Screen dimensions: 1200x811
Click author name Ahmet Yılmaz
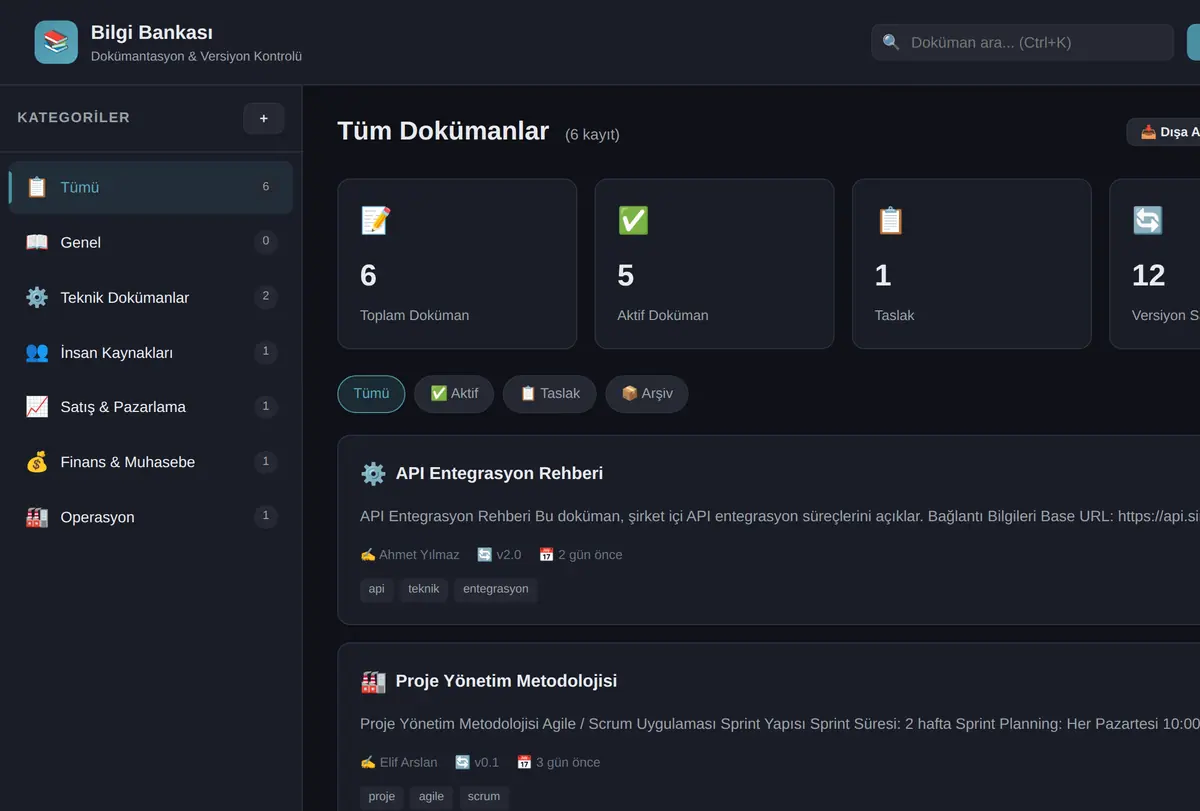419,555
